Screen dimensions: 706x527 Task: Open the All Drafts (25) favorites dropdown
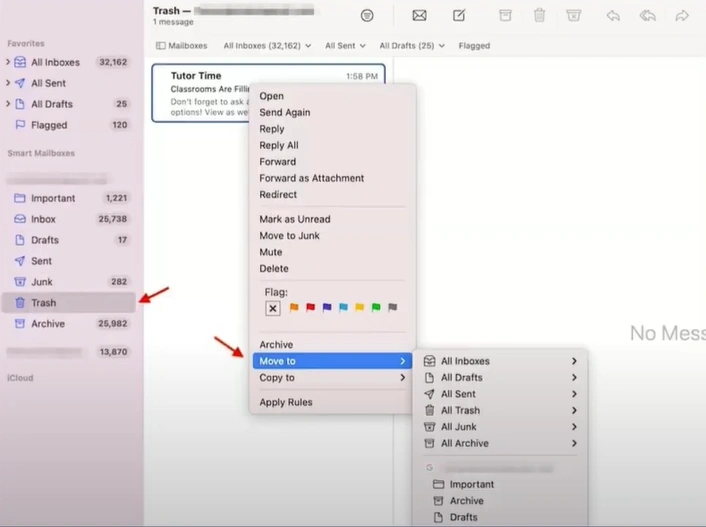[412, 45]
